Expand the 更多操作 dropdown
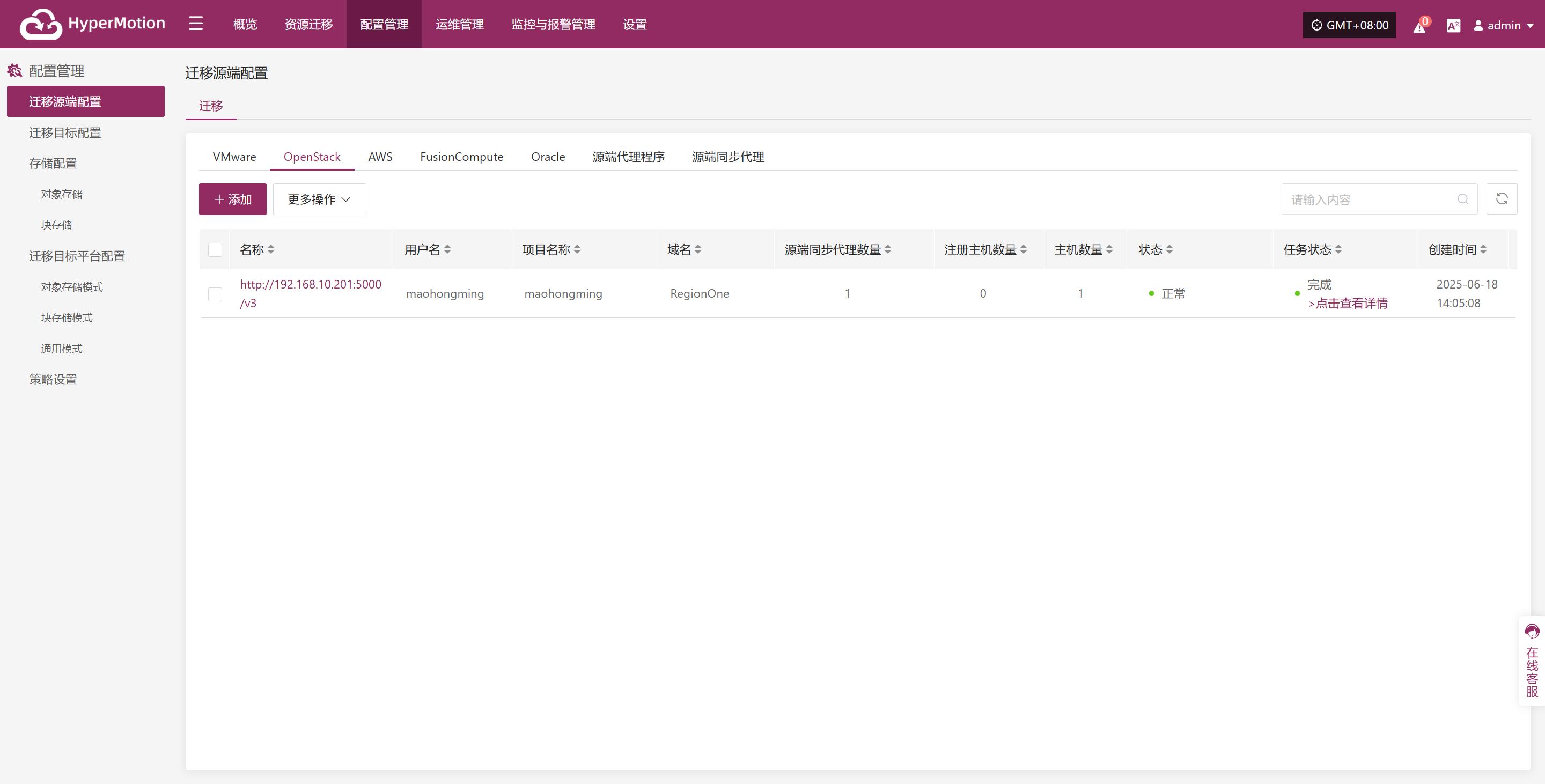 click(x=319, y=199)
